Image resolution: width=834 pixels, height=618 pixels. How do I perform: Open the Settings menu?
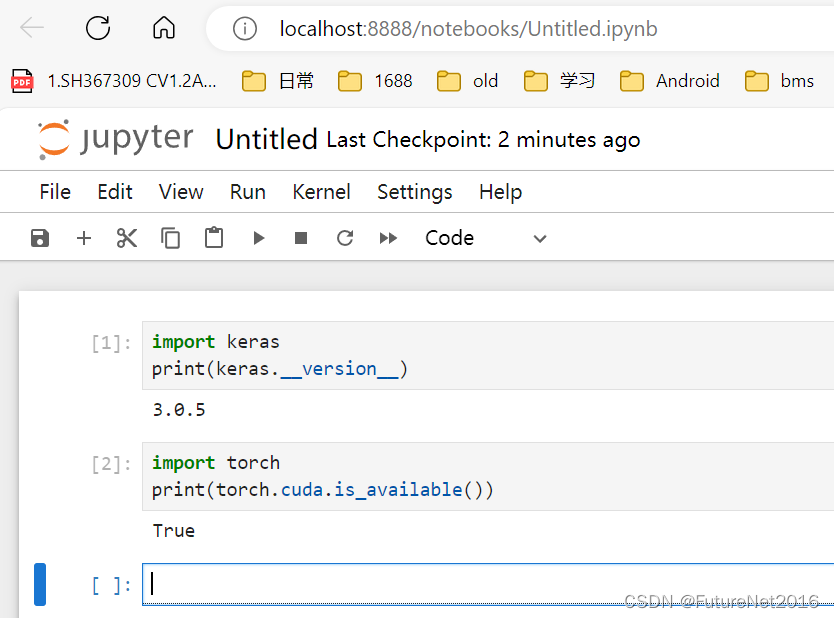[x=414, y=192]
